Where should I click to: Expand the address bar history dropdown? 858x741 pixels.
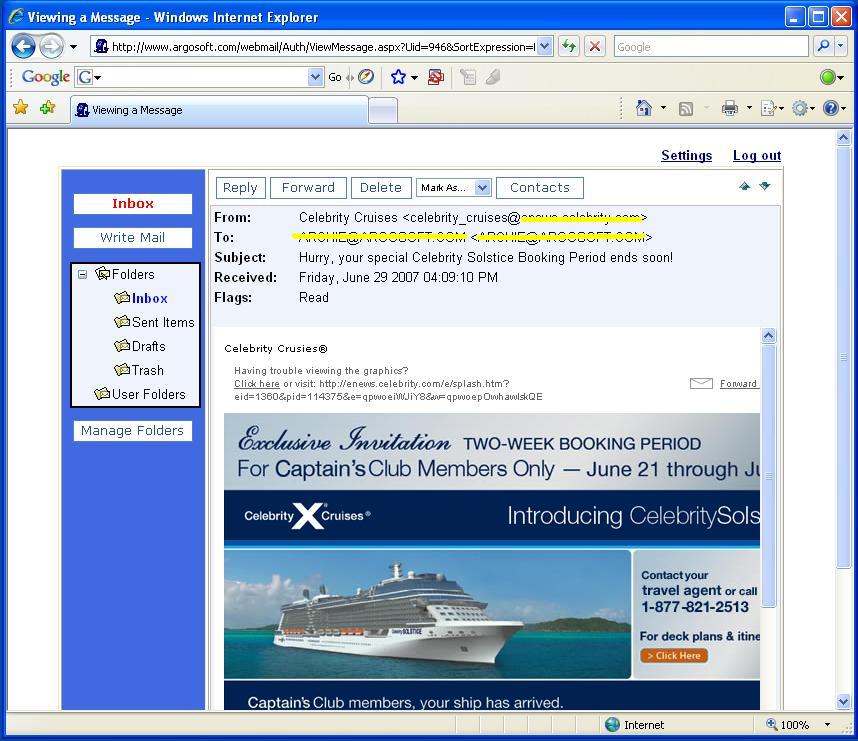544,47
